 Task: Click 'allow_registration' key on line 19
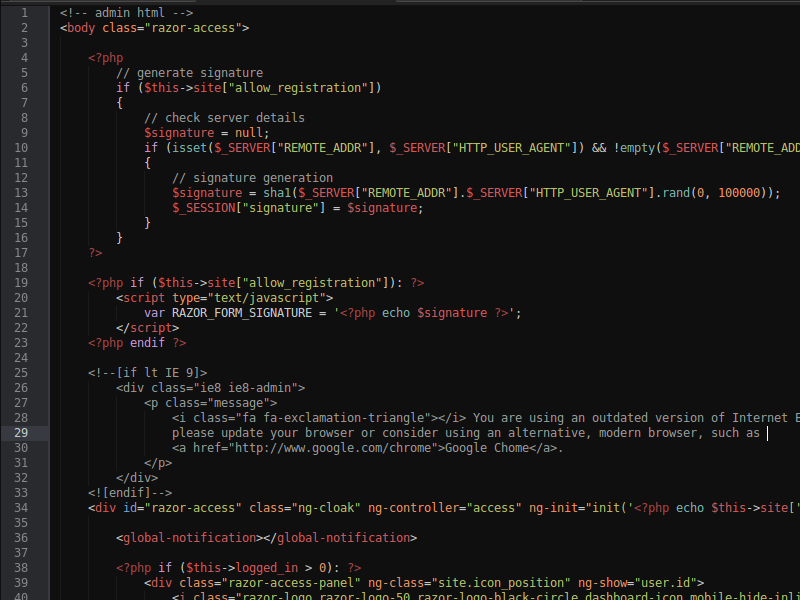(x=312, y=283)
